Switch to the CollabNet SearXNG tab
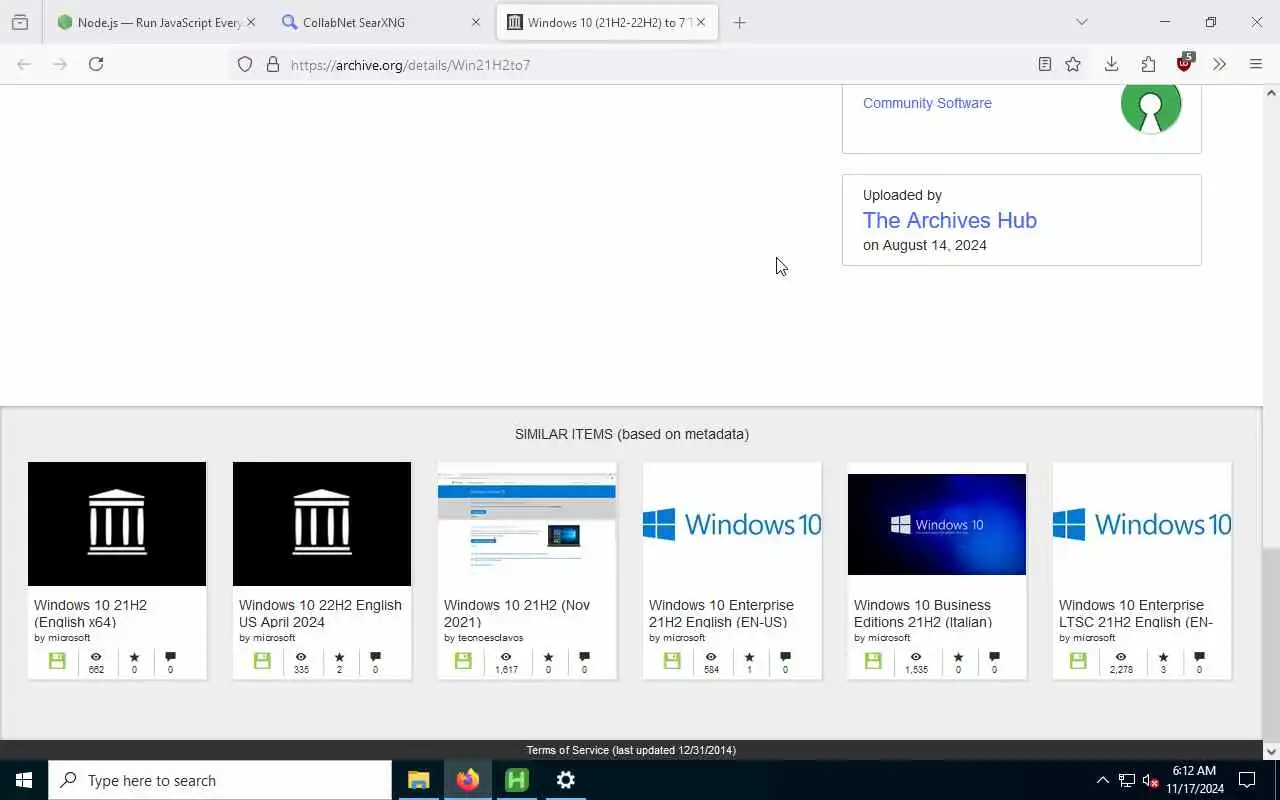This screenshot has width=1280, height=800. click(381, 22)
